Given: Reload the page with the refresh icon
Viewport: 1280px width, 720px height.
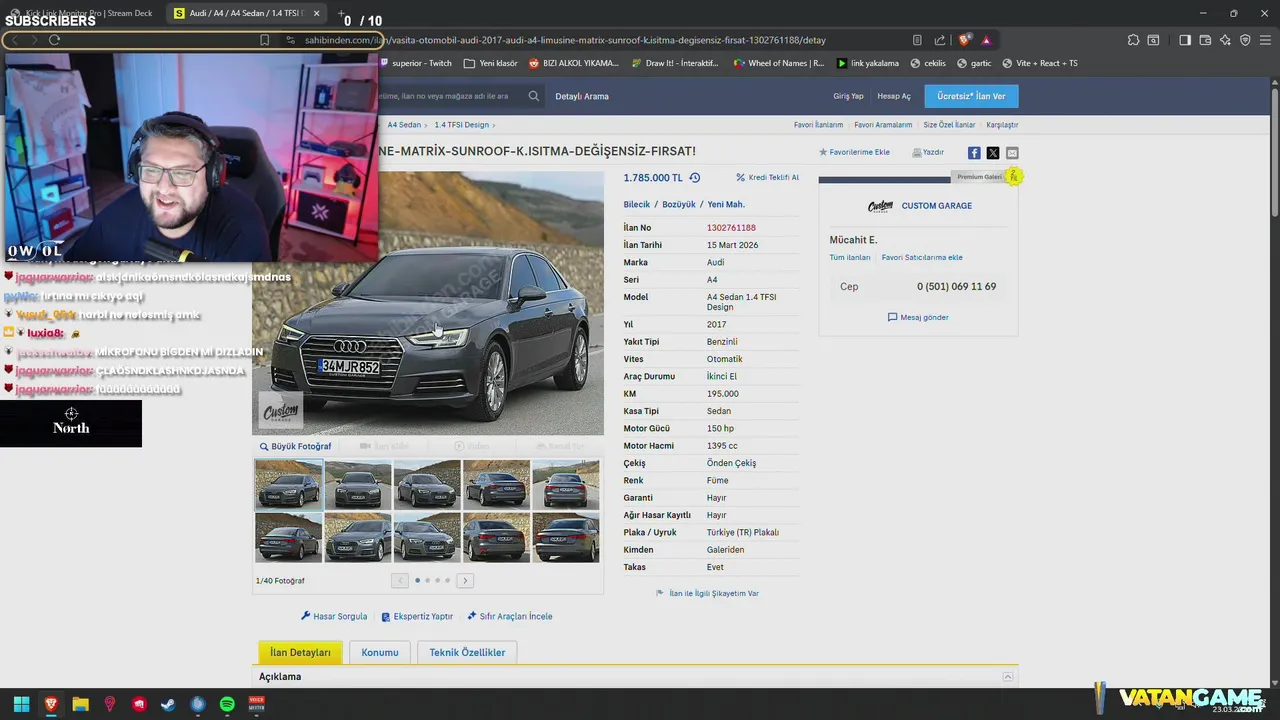Looking at the screenshot, I should pos(54,40).
